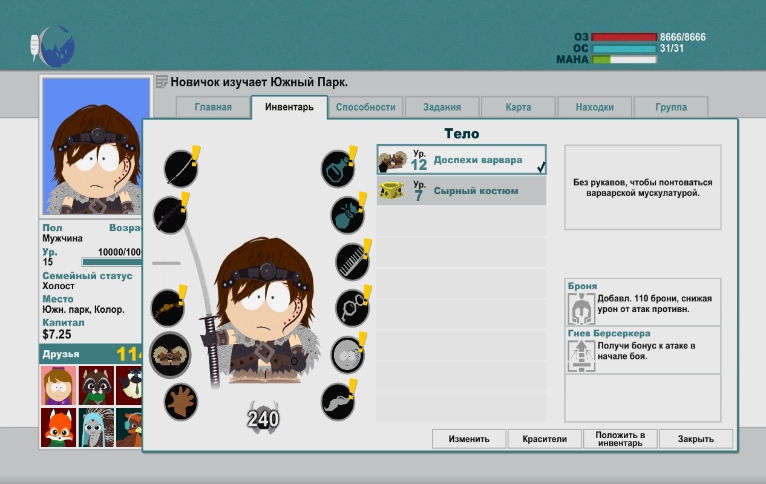Screen dimensions: 766x484
Task: Click the capital value $7.25
Action: [x=57, y=335]
